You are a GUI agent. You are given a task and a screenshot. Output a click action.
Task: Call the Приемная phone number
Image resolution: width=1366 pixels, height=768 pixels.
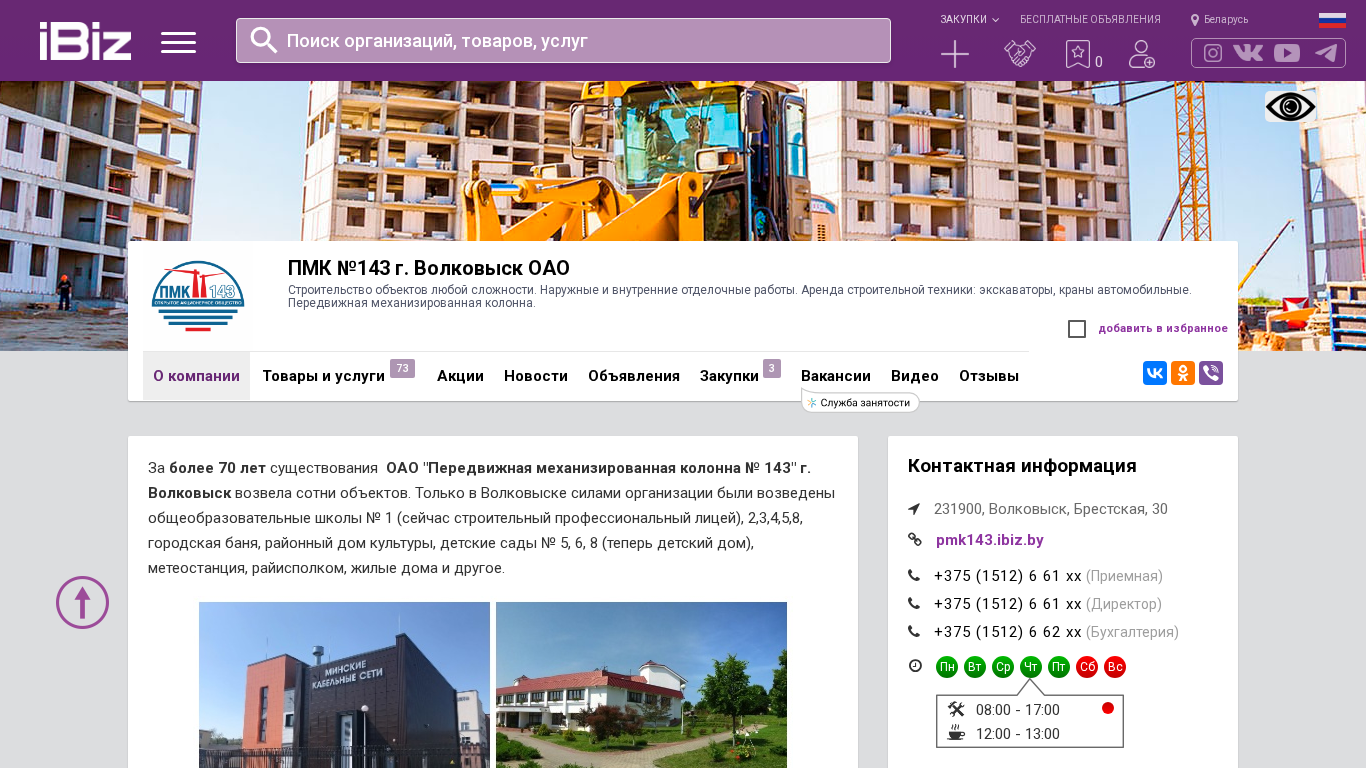1008,576
